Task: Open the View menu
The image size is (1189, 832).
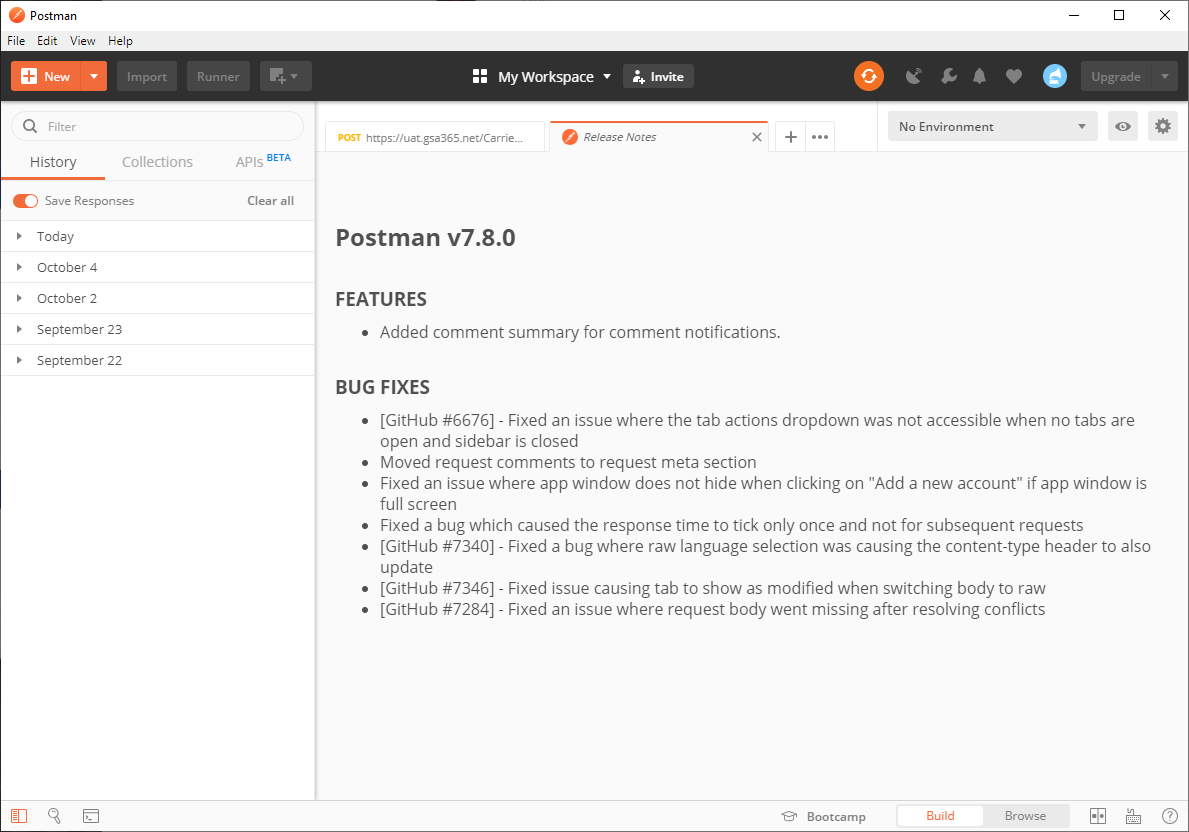Action: point(82,41)
